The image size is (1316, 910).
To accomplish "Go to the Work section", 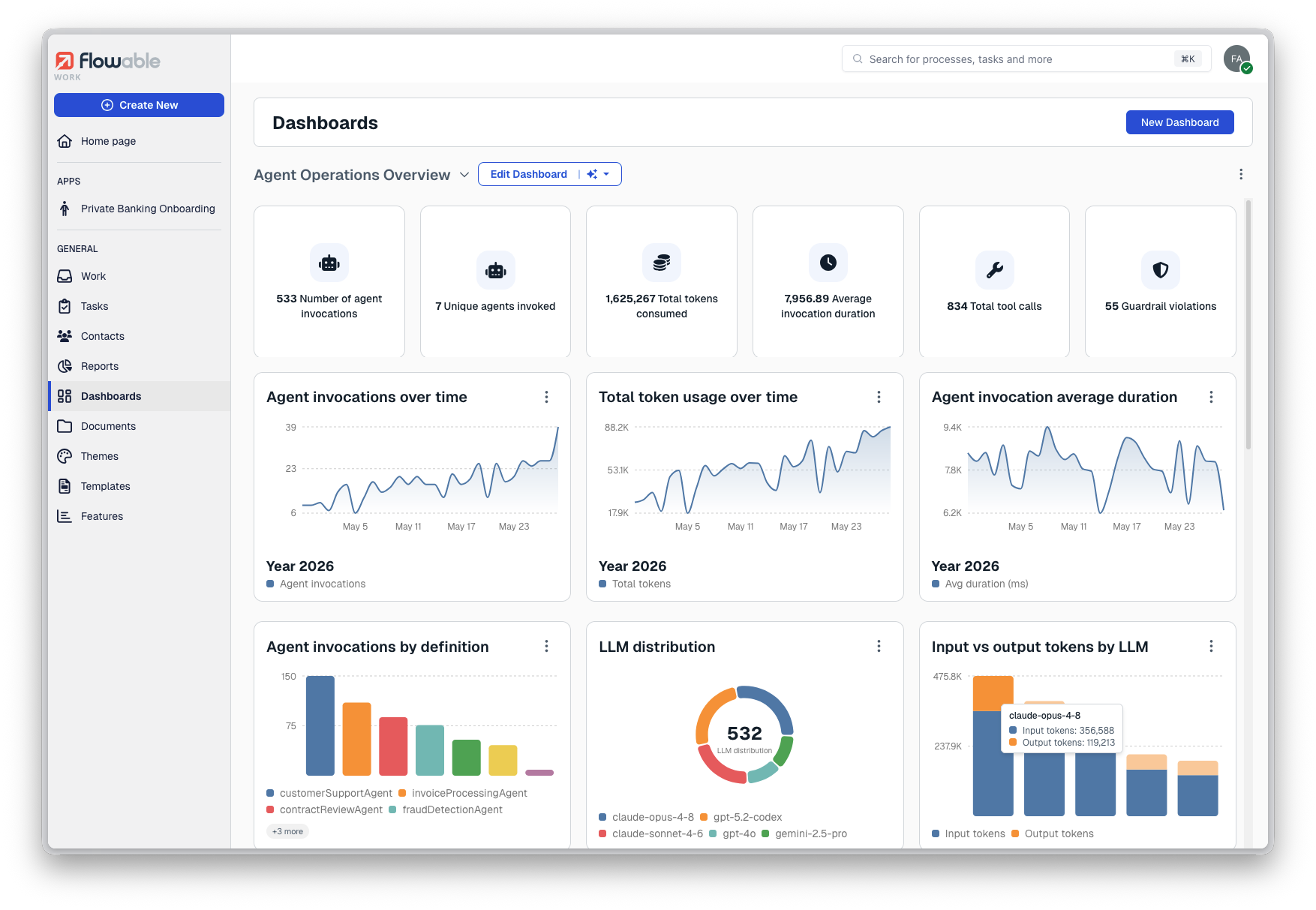I will pos(139,276).
